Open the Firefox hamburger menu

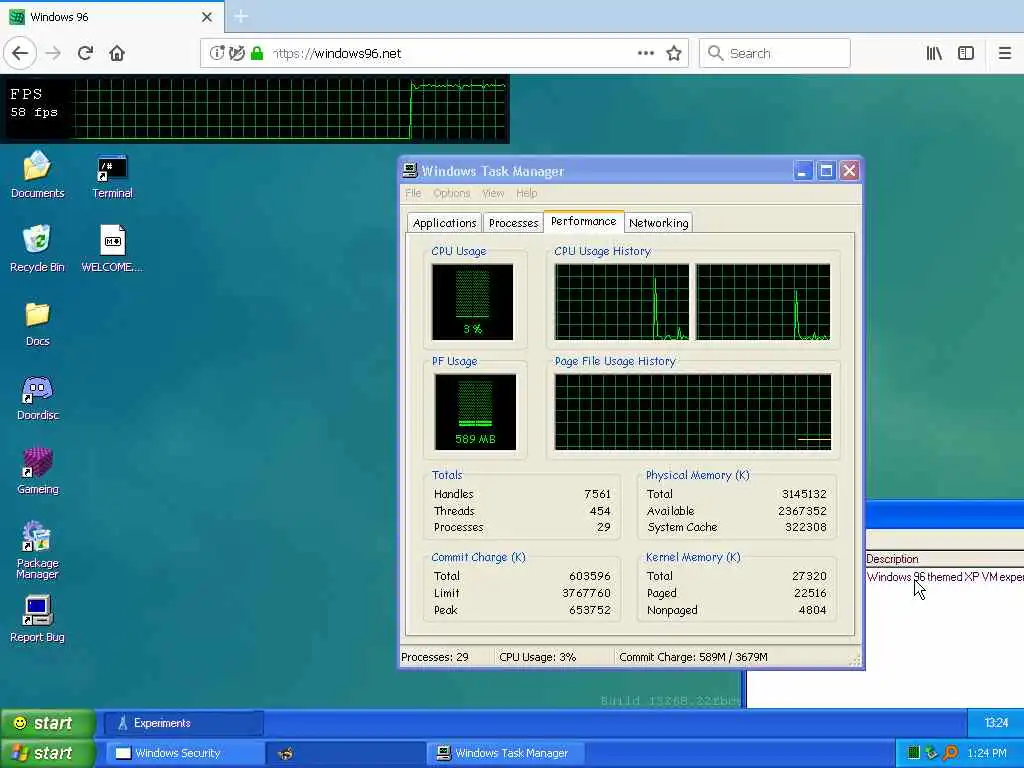click(1005, 53)
